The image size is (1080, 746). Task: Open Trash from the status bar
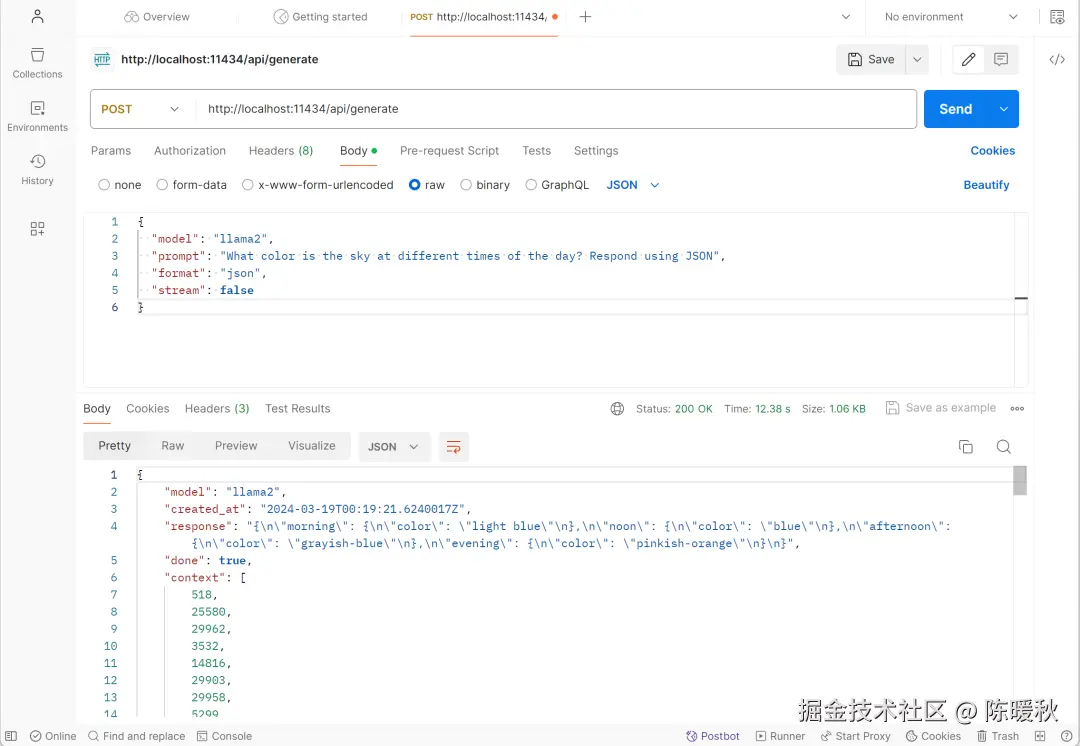tap(998, 736)
